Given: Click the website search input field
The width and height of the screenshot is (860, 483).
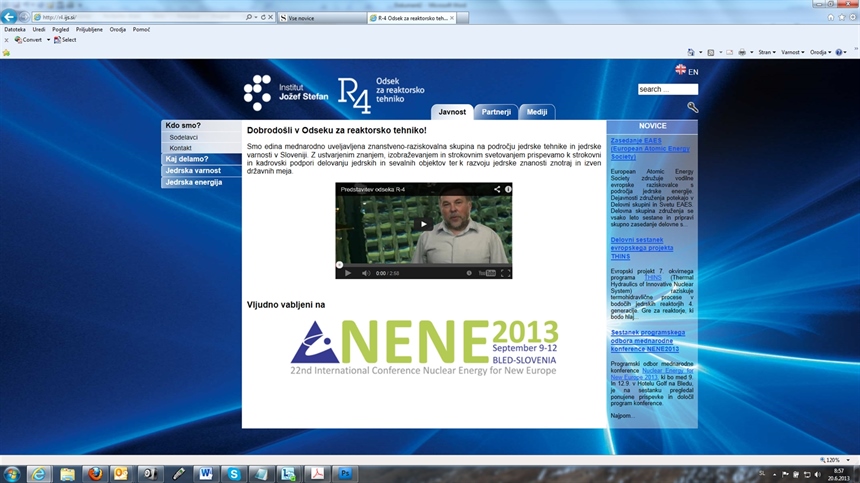Looking at the screenshot, I should pos(667,89).
